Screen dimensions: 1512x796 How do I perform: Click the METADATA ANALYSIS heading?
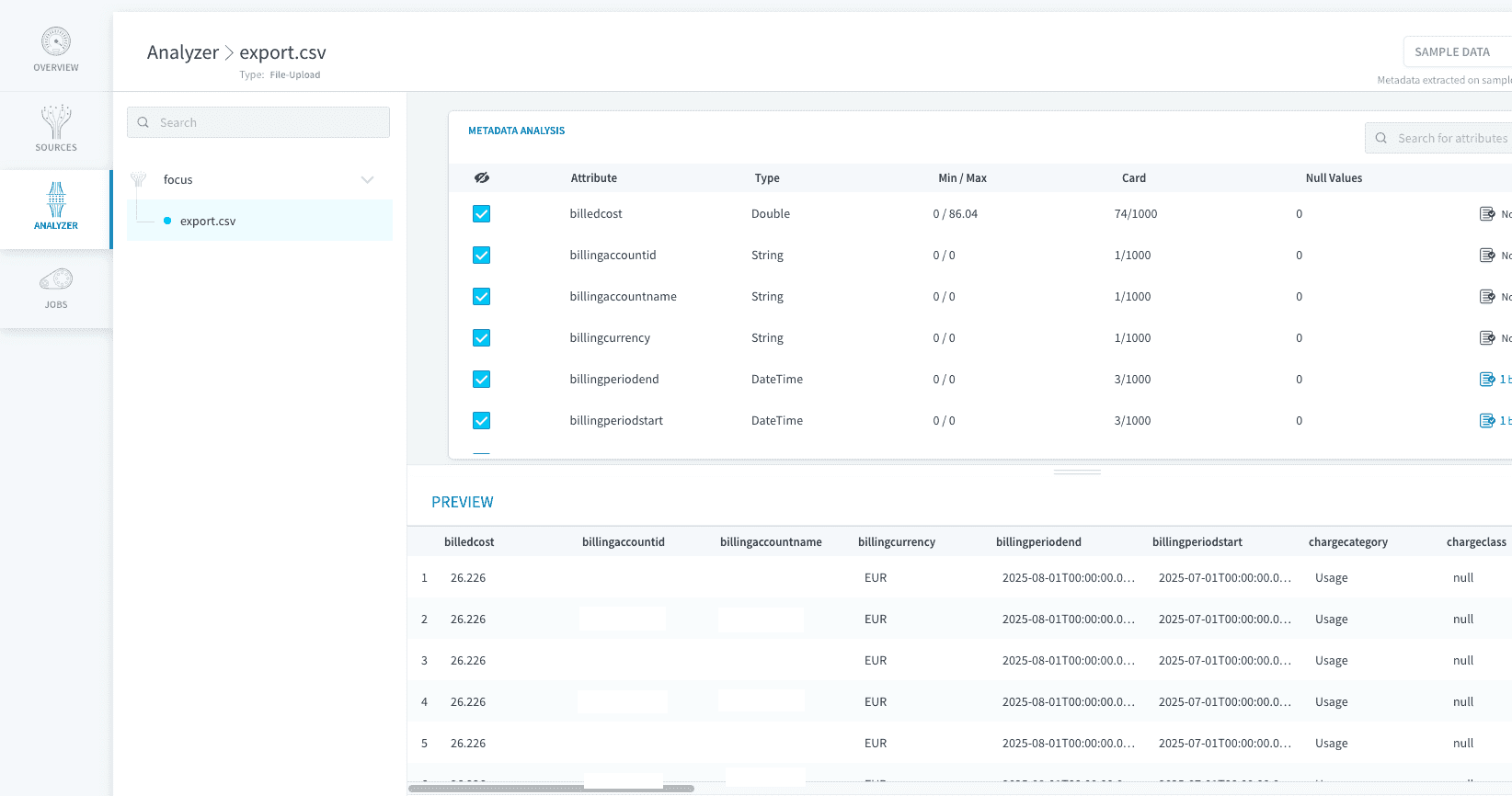[517, 131]
